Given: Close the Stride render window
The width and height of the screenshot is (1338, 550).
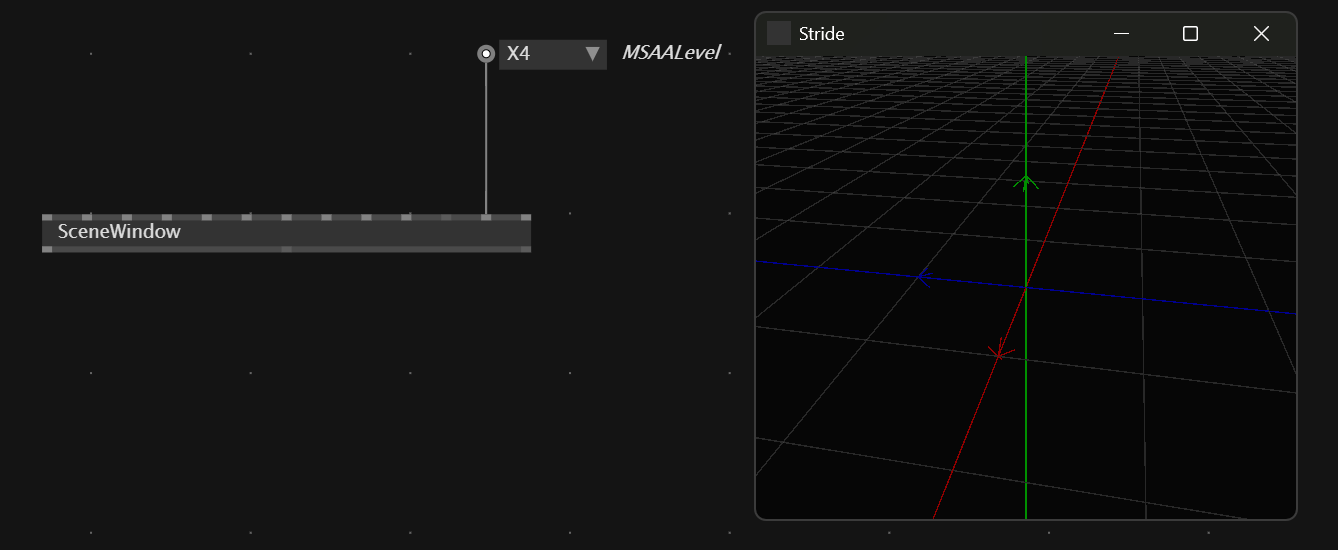Looking at the screenshot, I should pyautogui.click(x=1261, y=34).
